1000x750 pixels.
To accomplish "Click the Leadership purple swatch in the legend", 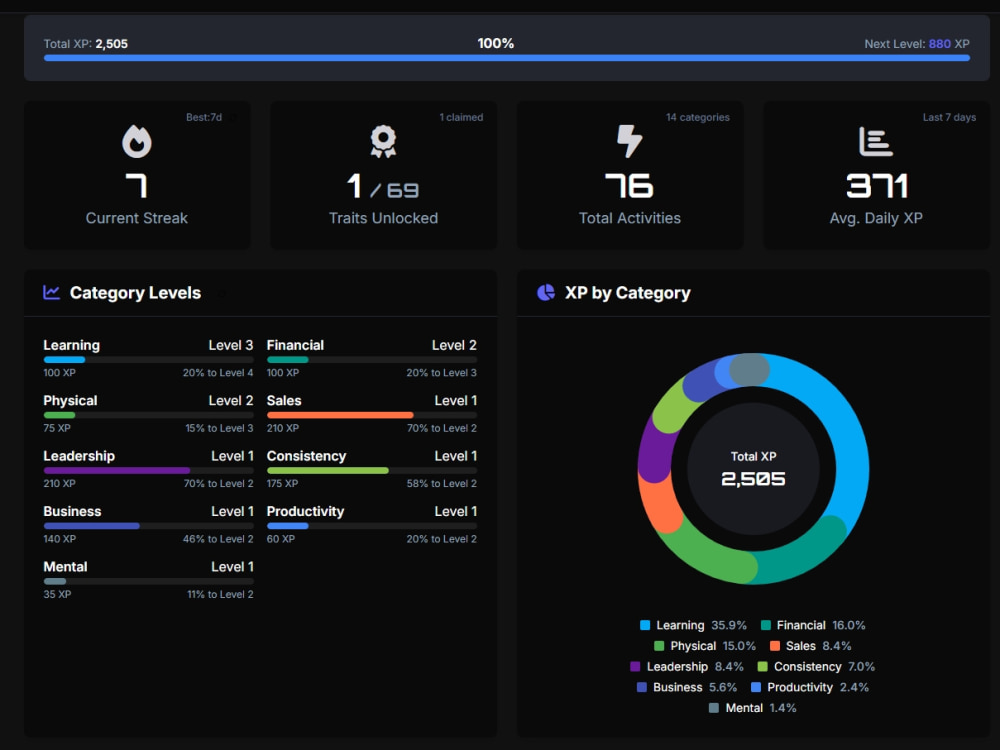I will (x=635, y=666).
